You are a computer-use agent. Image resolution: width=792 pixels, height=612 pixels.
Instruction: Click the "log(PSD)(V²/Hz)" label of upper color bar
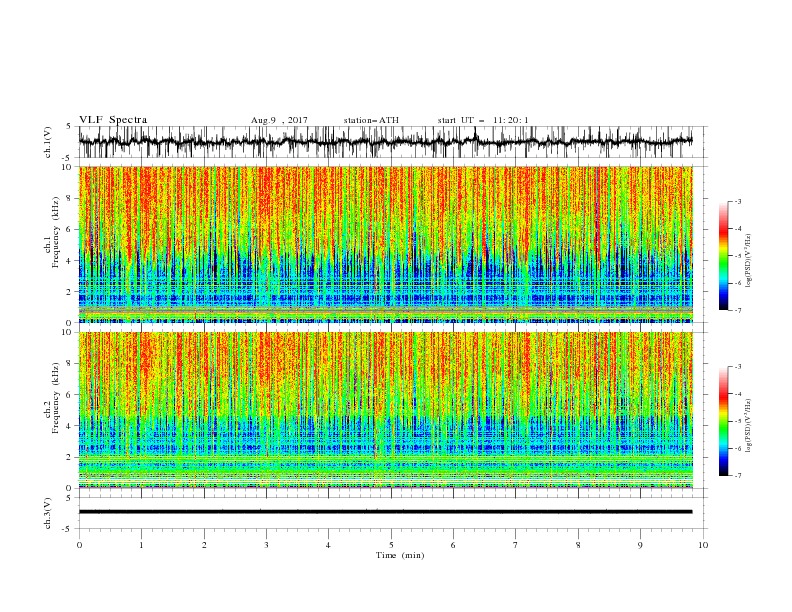749,261
